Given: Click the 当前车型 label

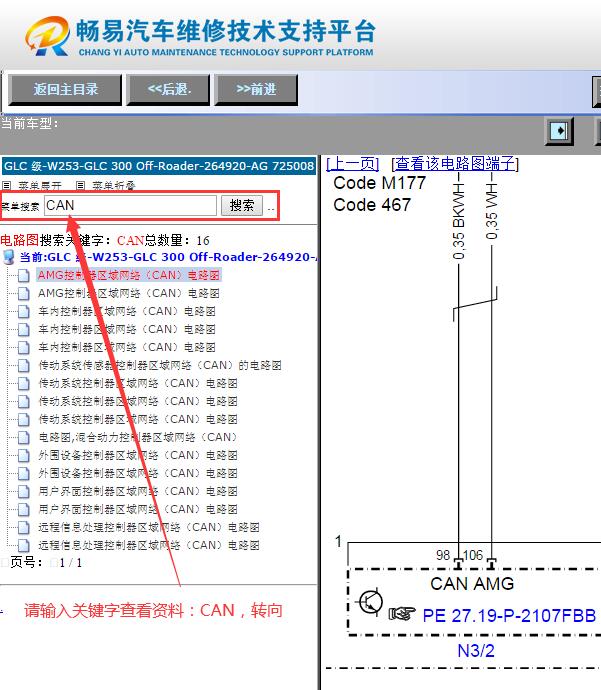Looking at the screenshot, I should click(30, 124).
